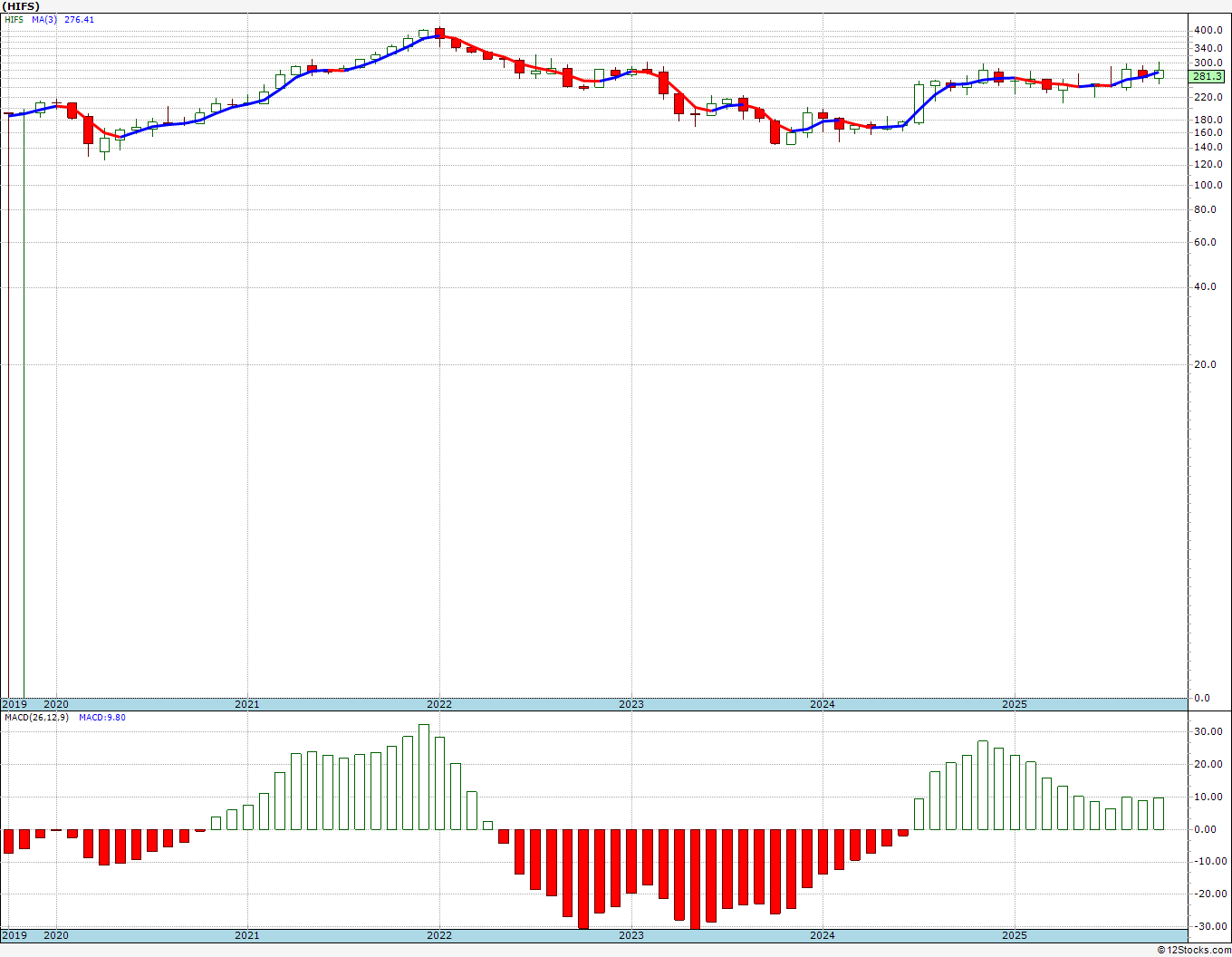Click the 40.0 price axis label
Image resolution: width=1232 pixels, height=957 pixels.
(1205, 286)
